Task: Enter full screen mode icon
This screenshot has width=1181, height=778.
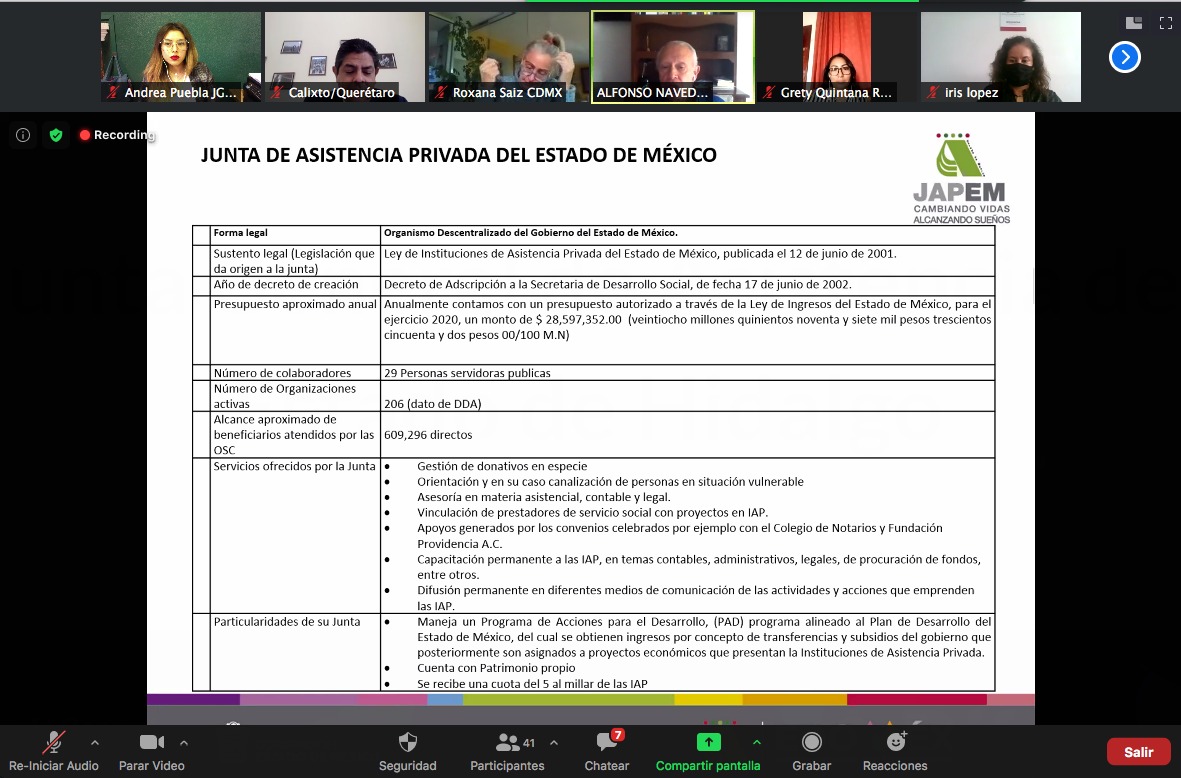Action: pyautogui.click(x=1166, y=23)
